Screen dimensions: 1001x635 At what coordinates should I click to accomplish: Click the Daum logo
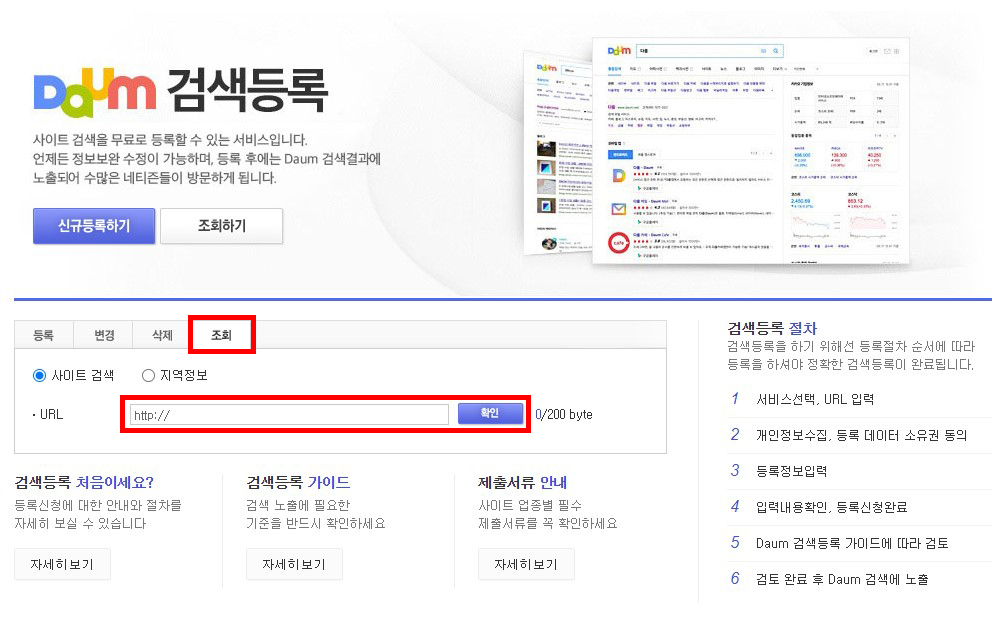[x=94, y=93]
